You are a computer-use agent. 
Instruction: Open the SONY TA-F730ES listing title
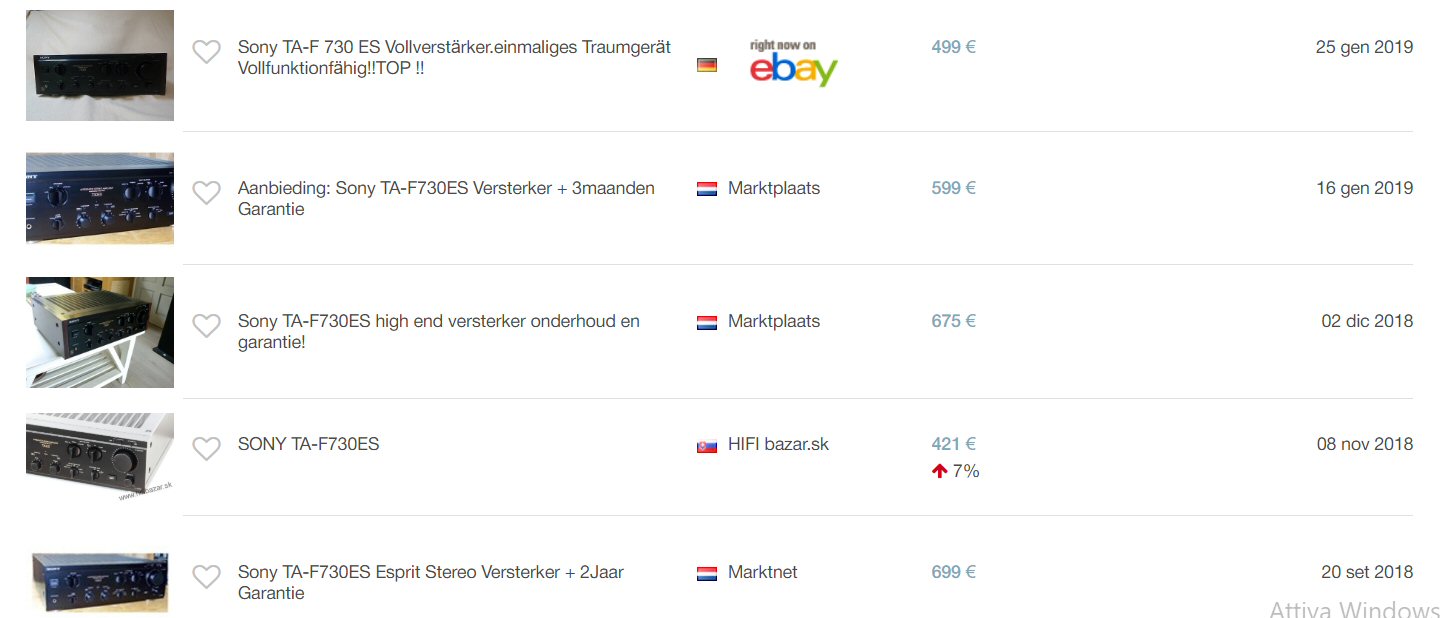click(x=308, y=444)
